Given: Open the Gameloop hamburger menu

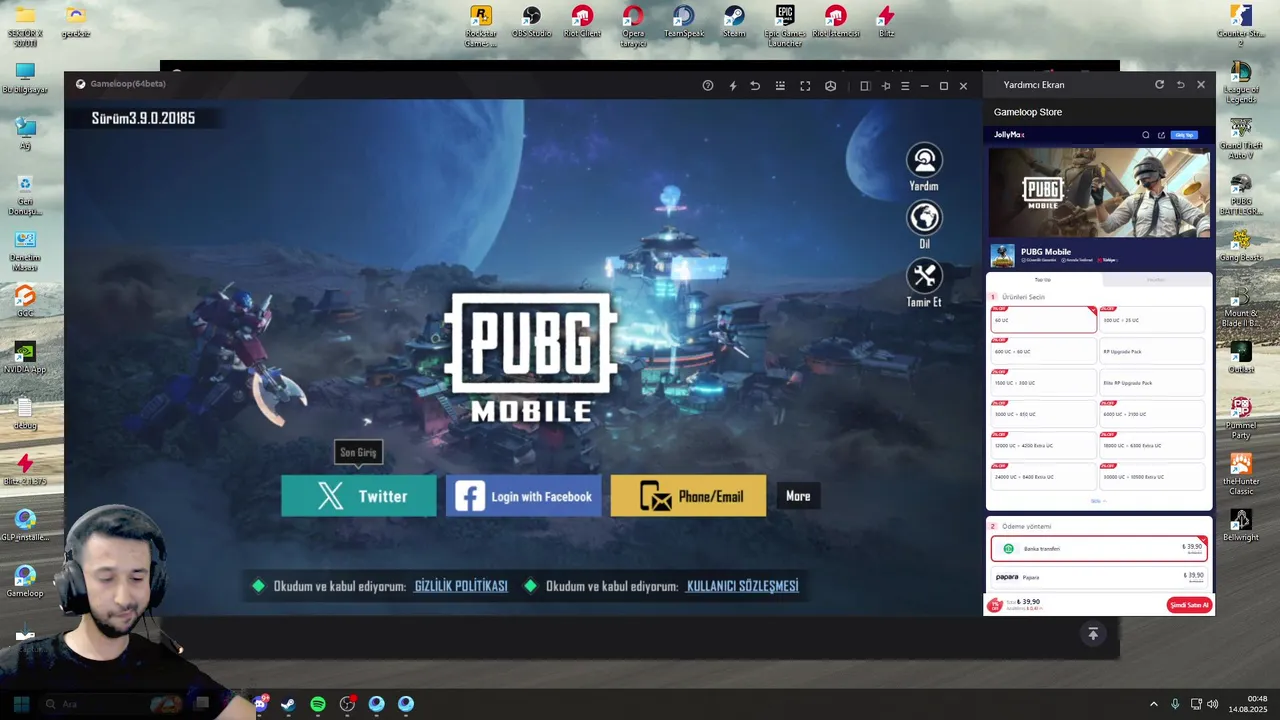Looking at the screenshot, I should 905,86.
